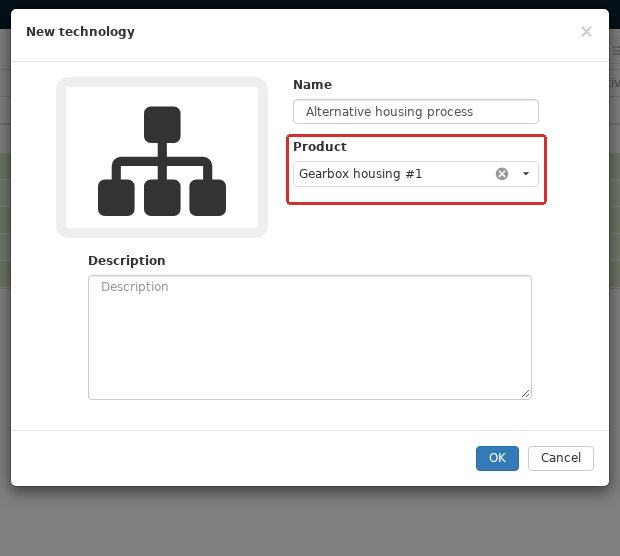Grab the Description textarea resize handle
Viewport: 620px width, 556px height.
pyautogui.click(x=525, y=393)
